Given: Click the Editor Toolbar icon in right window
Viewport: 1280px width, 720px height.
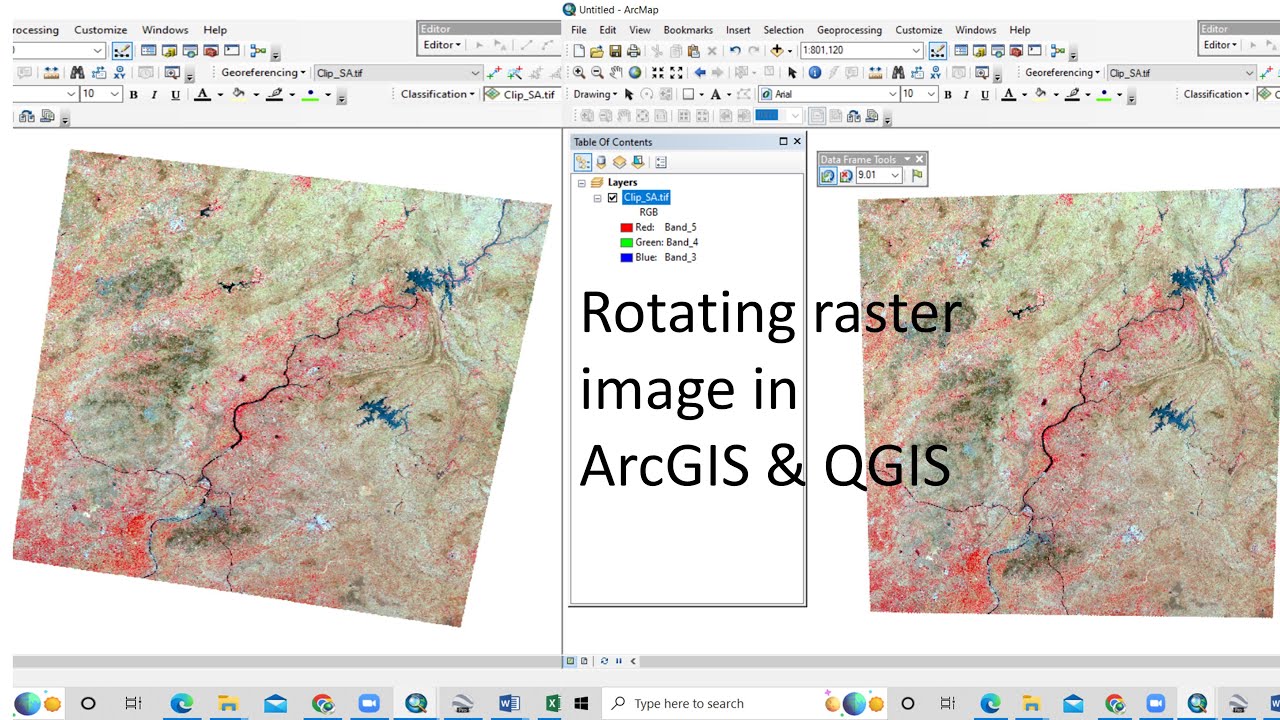Looking at the screenshot, I should [937, 50].
